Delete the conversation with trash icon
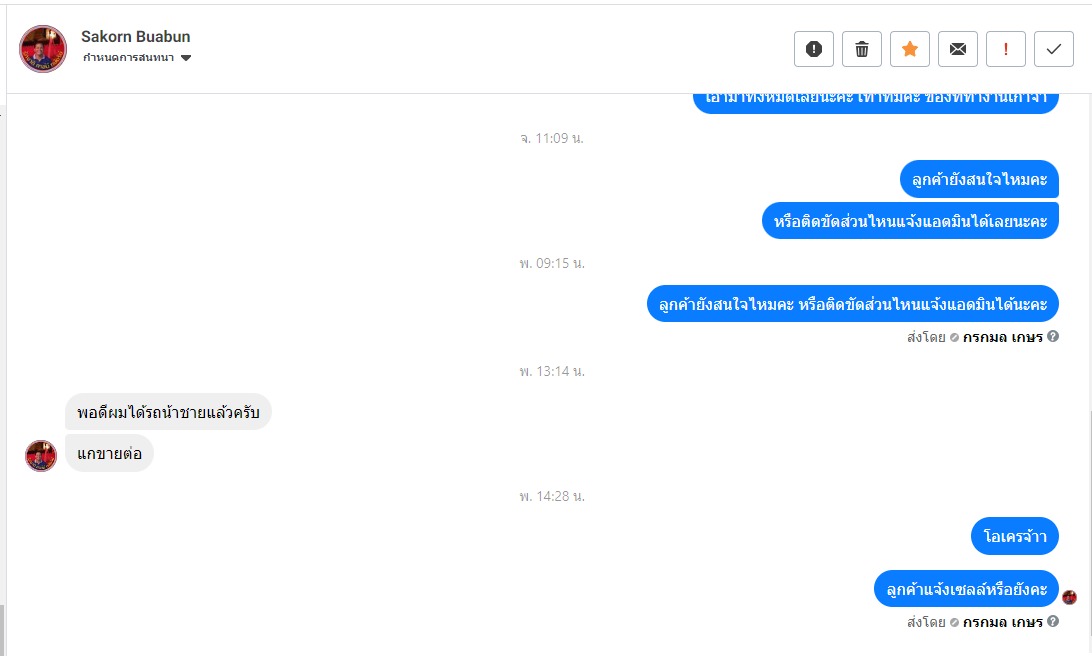 [862, 49]
